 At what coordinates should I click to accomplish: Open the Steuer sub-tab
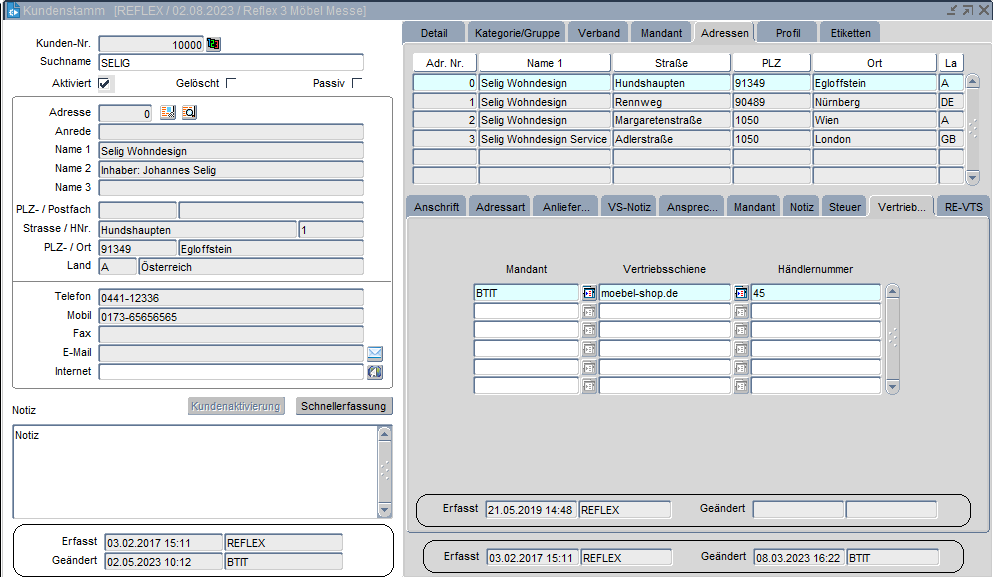pyautogui.click(x=845, y=207)
